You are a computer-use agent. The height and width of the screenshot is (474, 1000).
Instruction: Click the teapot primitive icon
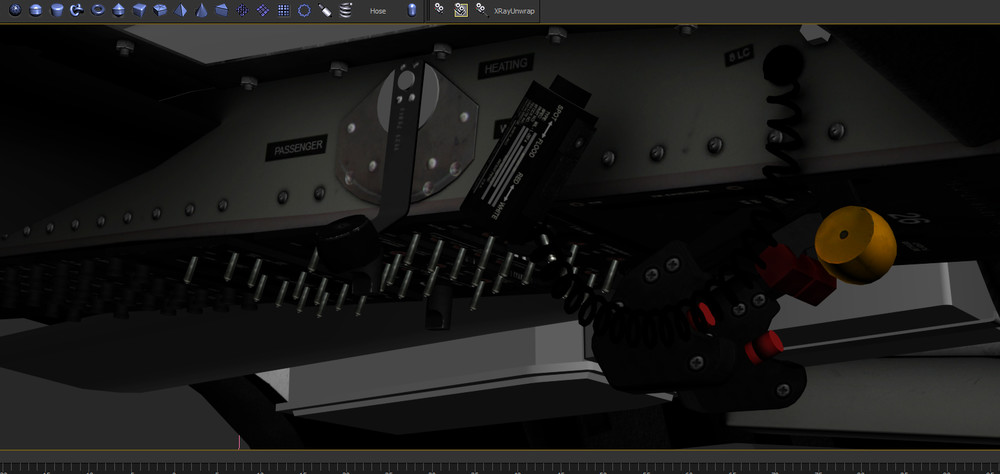click(77, 11)
